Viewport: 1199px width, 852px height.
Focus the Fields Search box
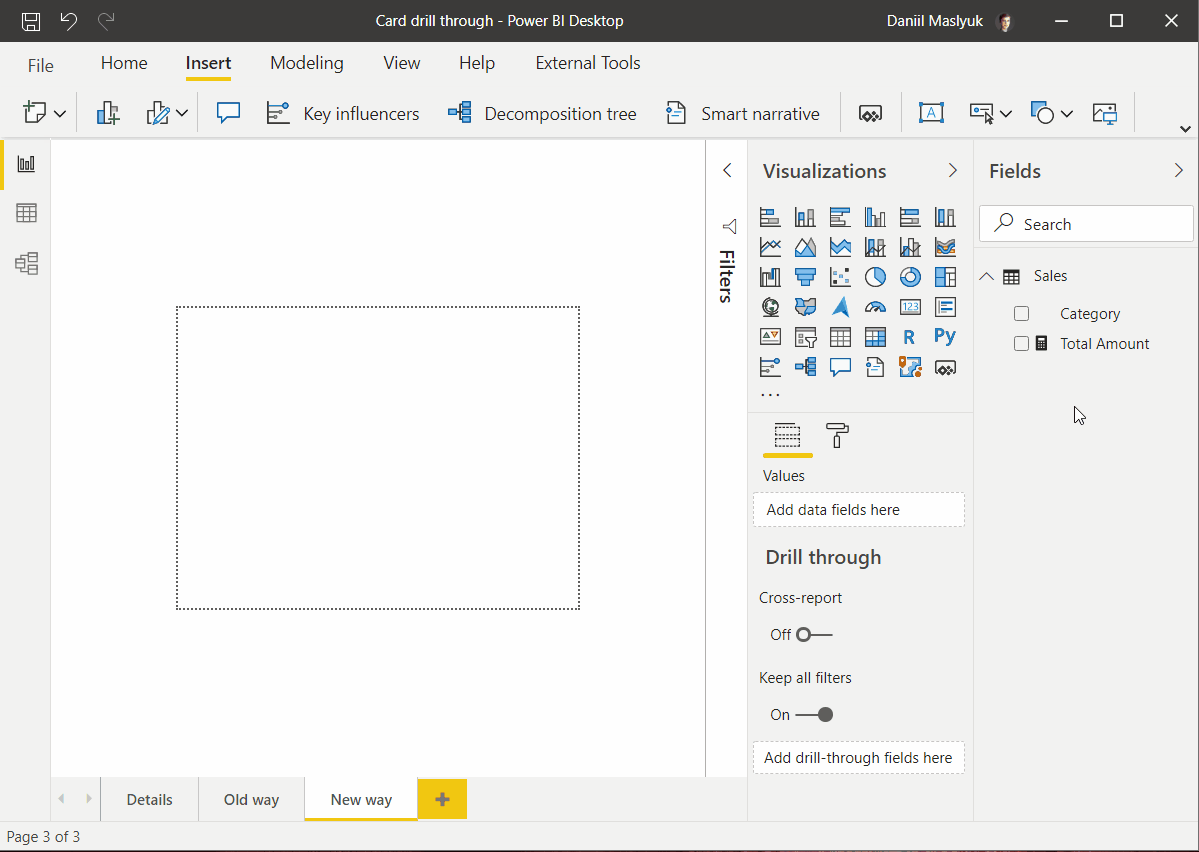[1086, 224]
